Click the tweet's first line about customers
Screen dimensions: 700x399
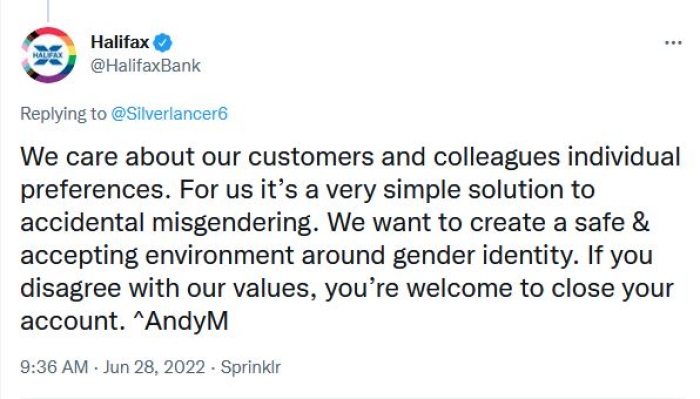coord(350,157)
